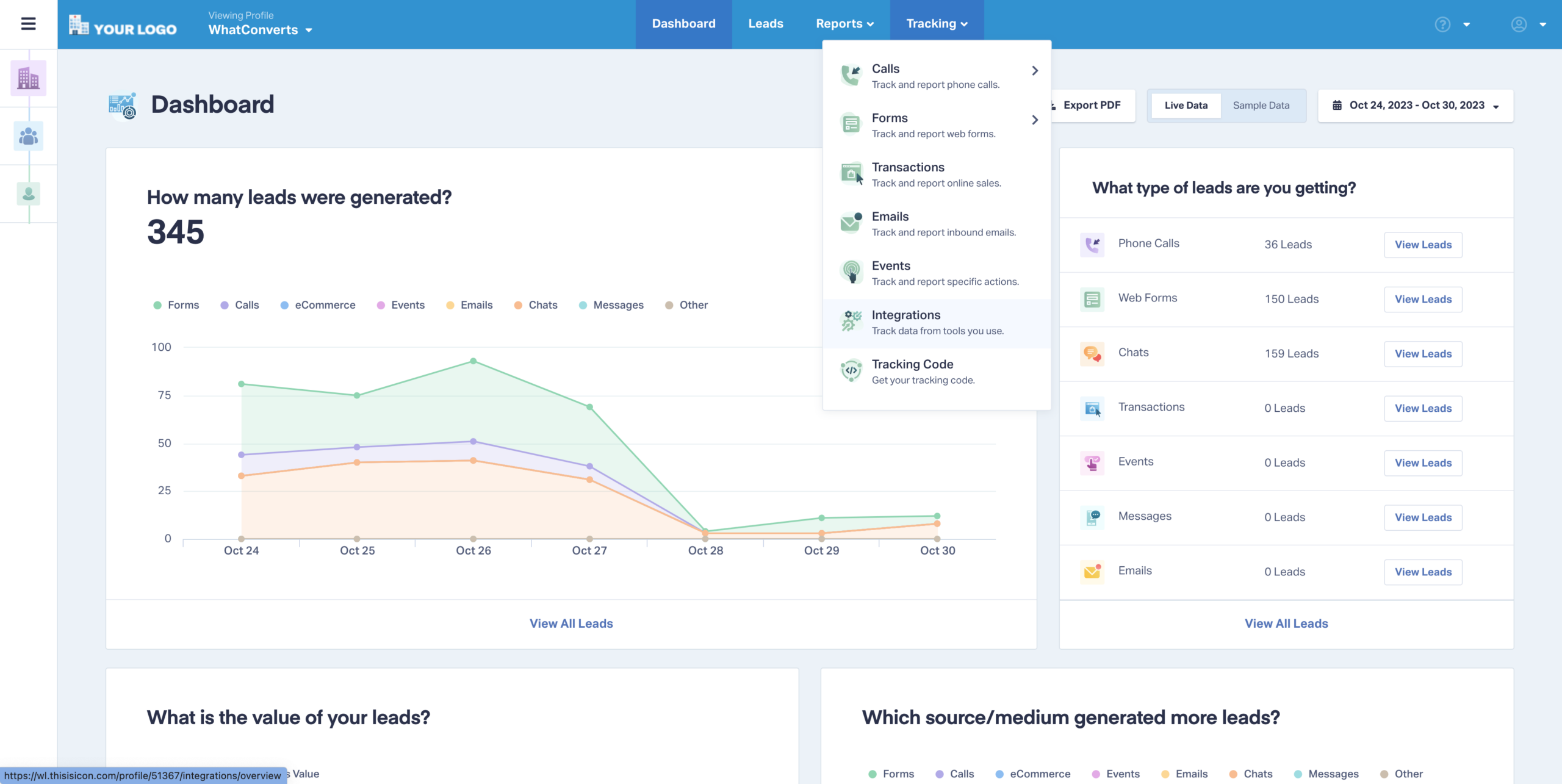Switch to Sample Data mode
This screenshot has height=784, width=1562.
pos(1261,106)
